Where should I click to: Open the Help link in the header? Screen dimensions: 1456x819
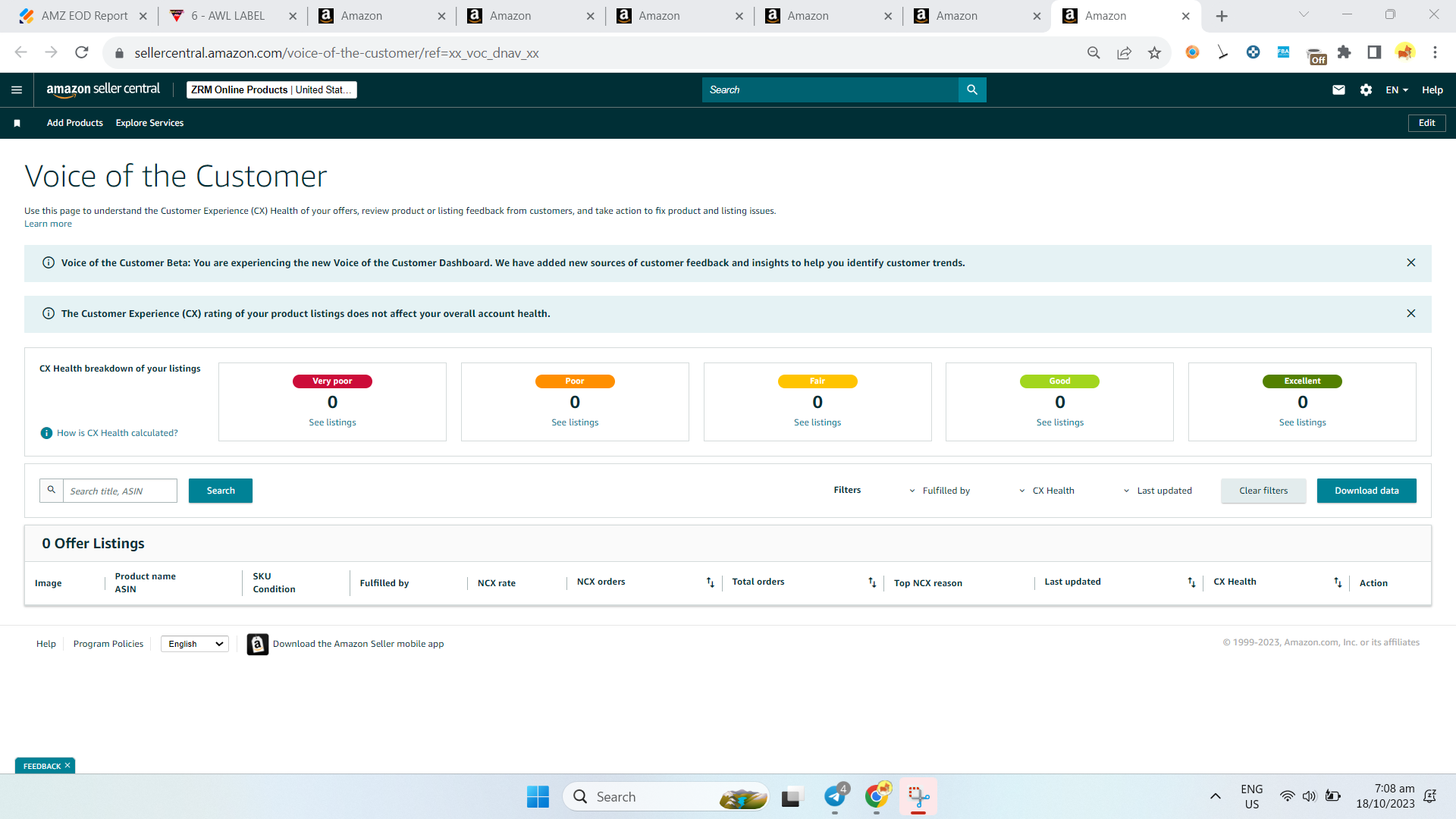coord(1432,90)
